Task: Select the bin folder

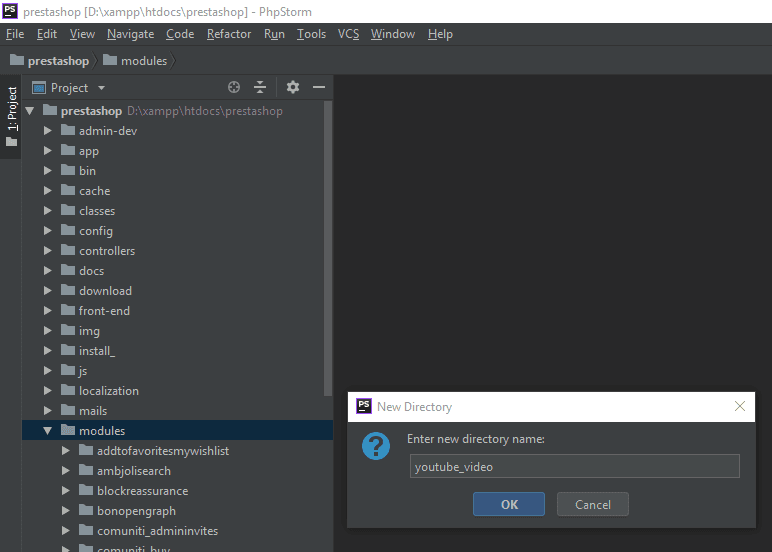Action: 88,171
